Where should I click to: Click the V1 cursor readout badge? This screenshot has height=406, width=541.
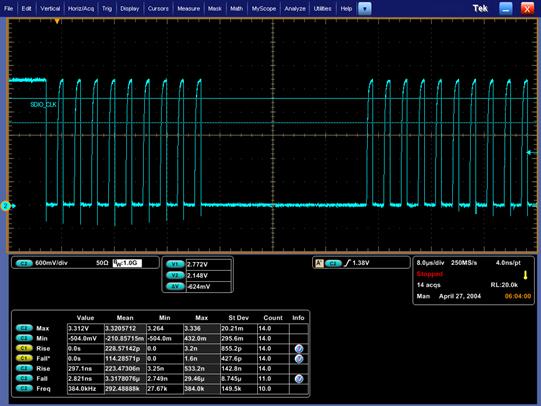[175, 264]
